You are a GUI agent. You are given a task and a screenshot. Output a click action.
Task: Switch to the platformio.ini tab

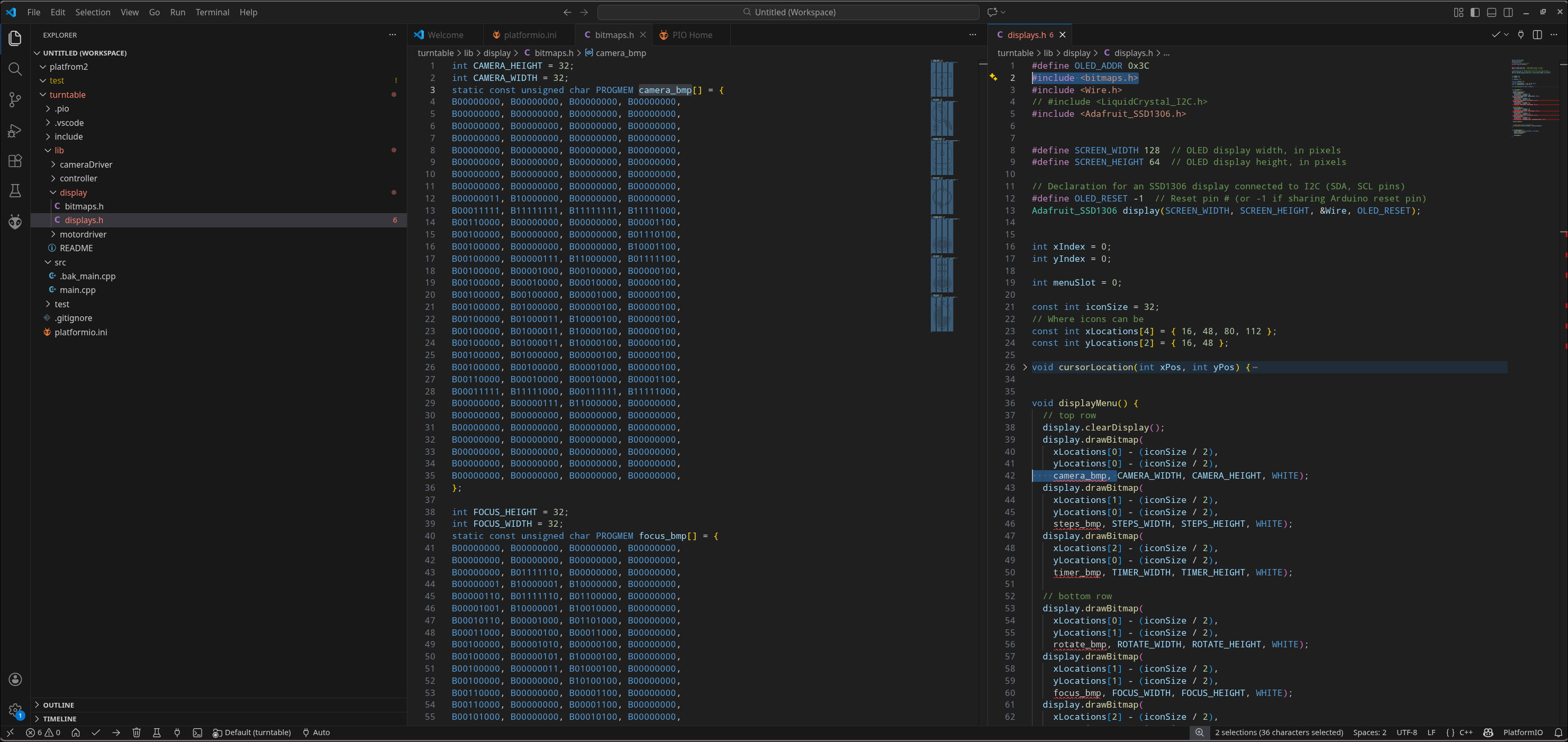[530, 35]
